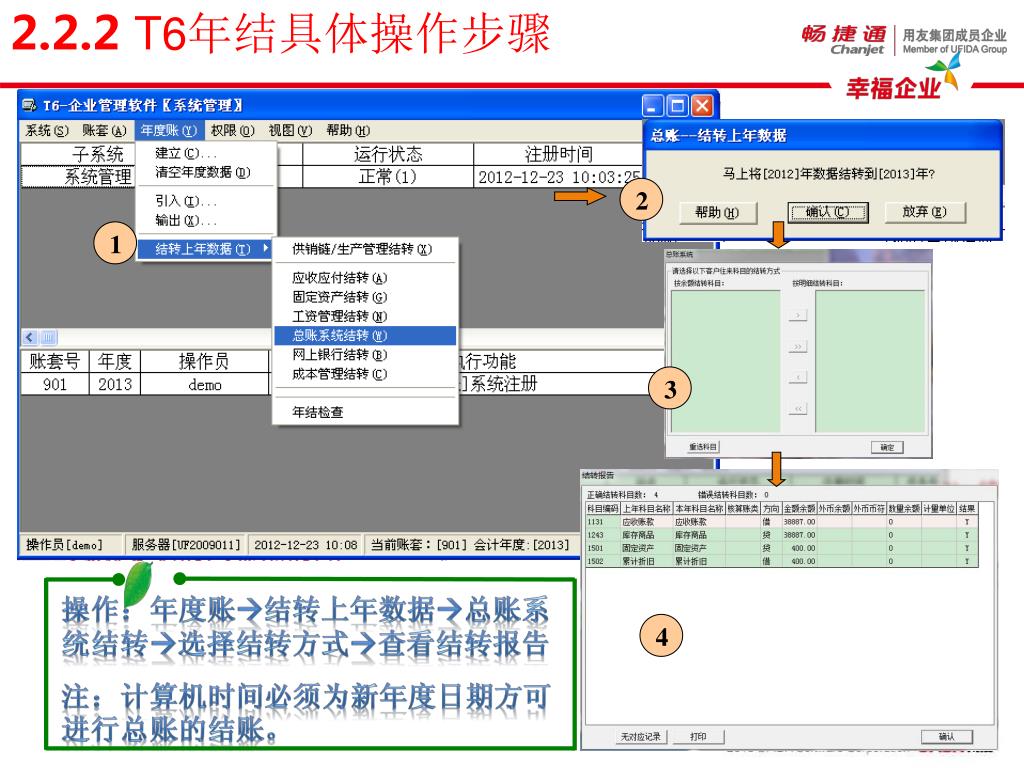Click 确认 in the 结转报告 window

[x=946, y=737]
